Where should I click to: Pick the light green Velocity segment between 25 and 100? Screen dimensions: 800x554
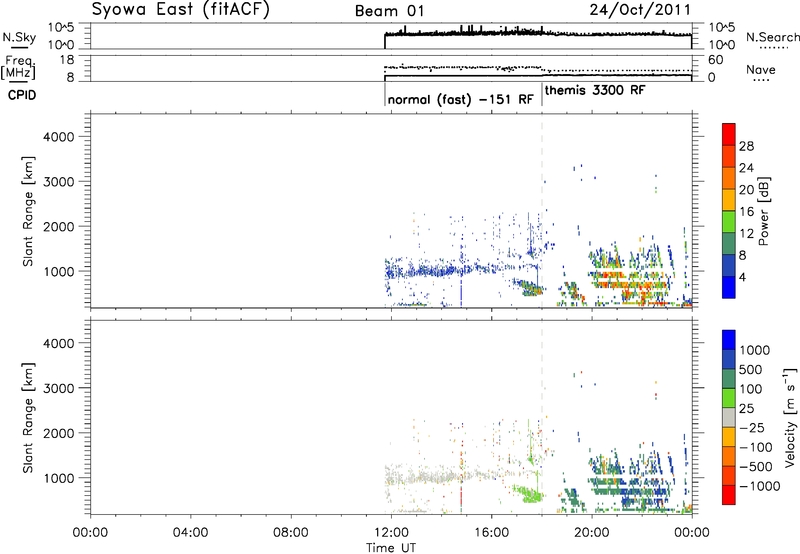click(x=729, y=398)
